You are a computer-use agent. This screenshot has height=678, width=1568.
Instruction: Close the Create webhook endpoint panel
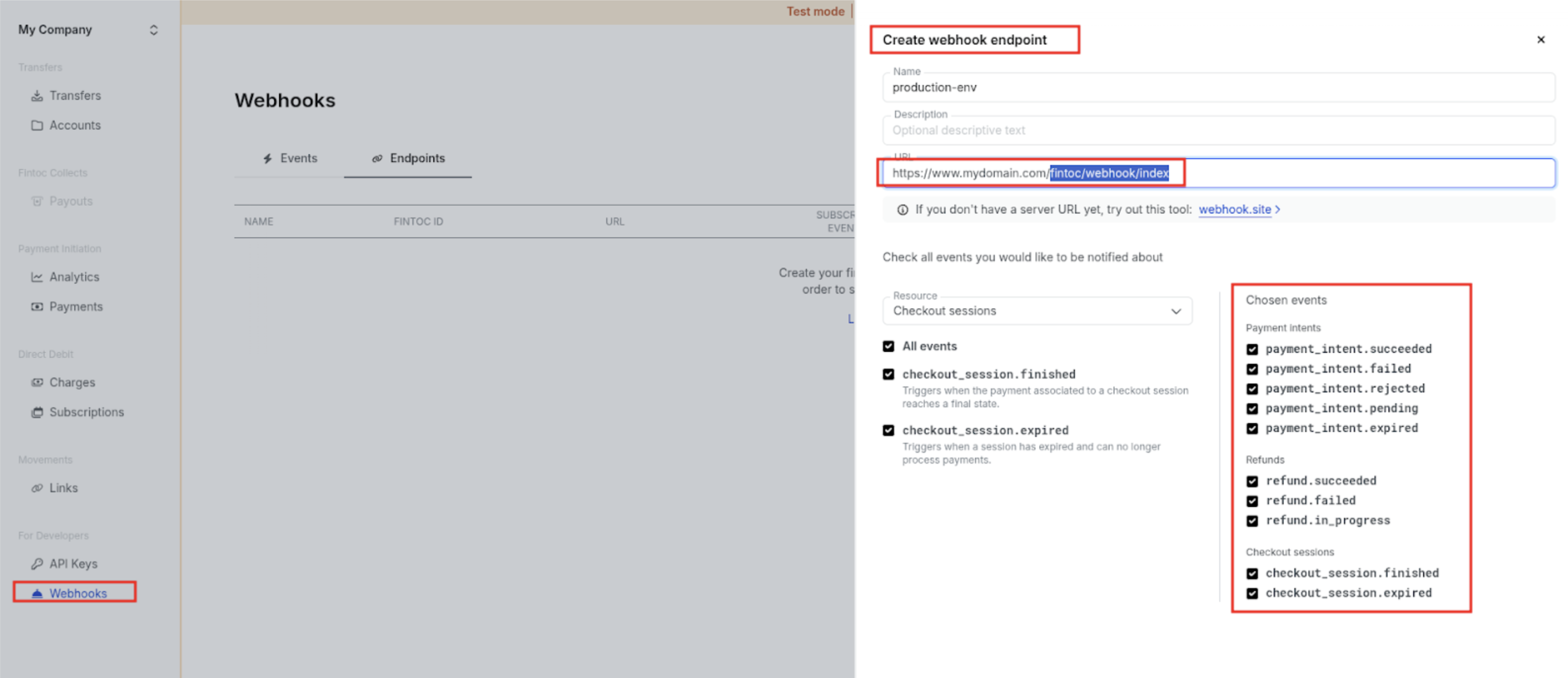pos(1540,40)
